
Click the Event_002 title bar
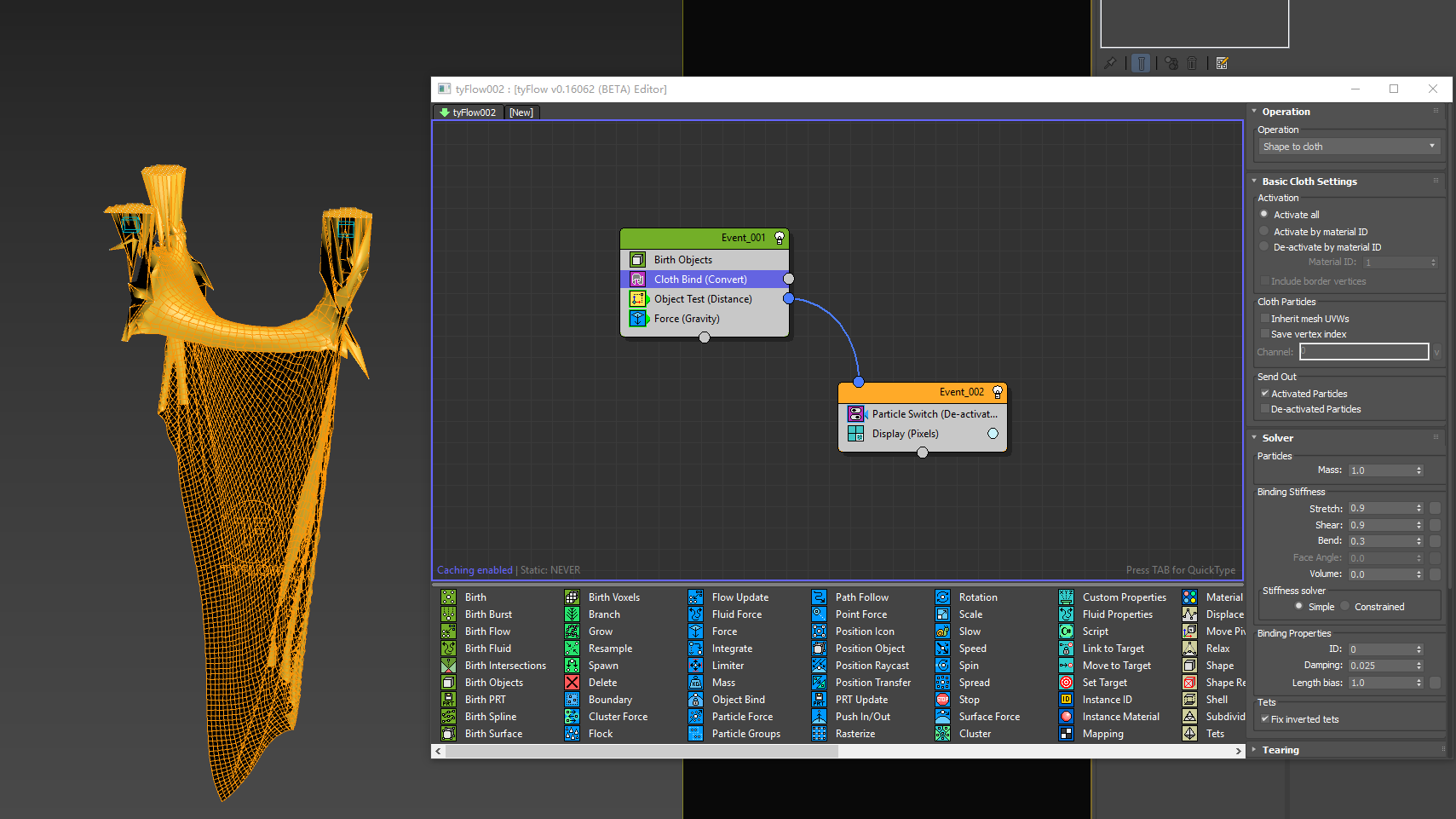pyautogui.click(x=923, y=392)
